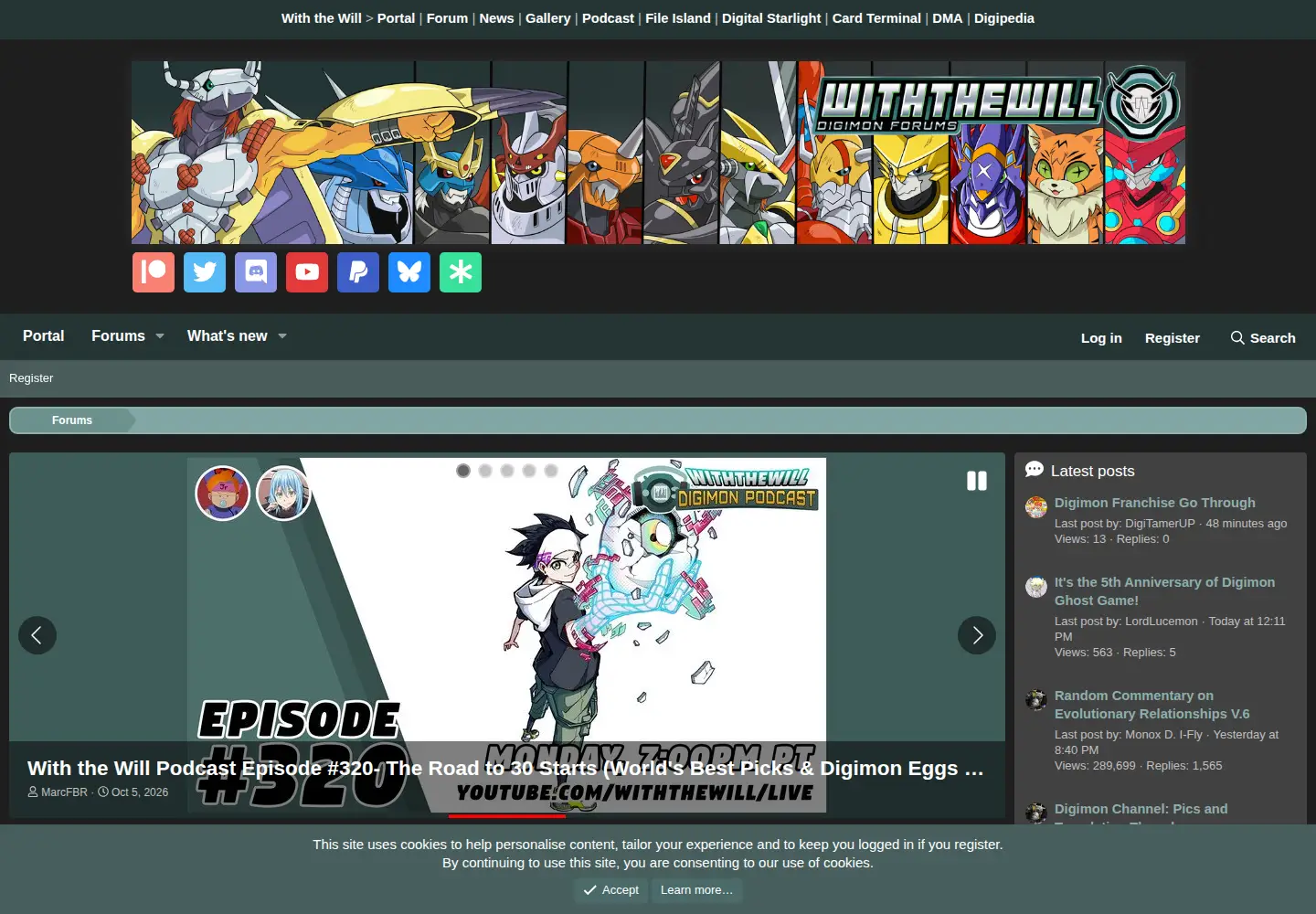
Task: Open the Digipedia link
Action: click(x=1004, y=18)
